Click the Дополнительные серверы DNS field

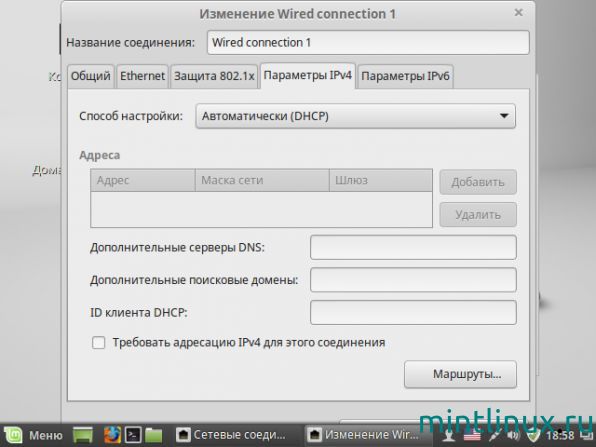413,247
